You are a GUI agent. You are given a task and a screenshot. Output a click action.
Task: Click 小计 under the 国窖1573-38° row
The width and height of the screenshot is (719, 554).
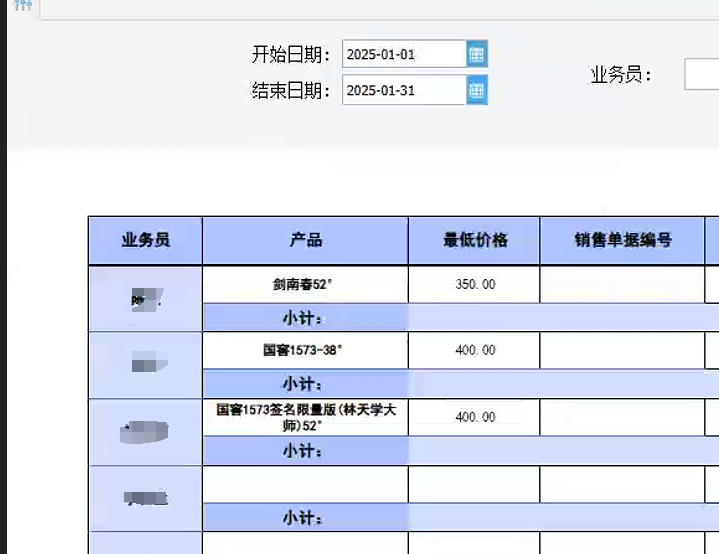(303, 384)
